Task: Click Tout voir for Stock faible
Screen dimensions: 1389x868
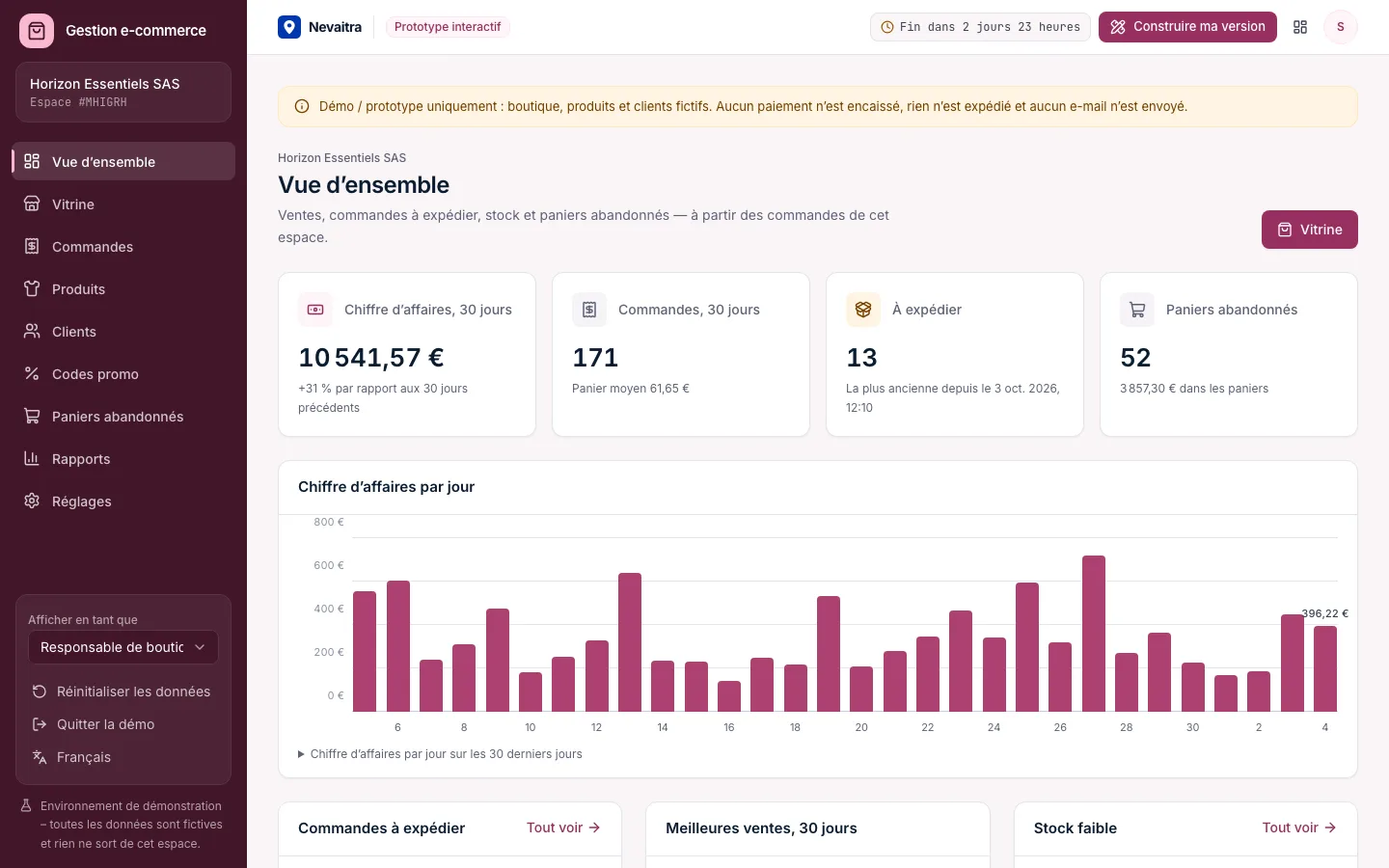Action: click(x=1299, y=827)
